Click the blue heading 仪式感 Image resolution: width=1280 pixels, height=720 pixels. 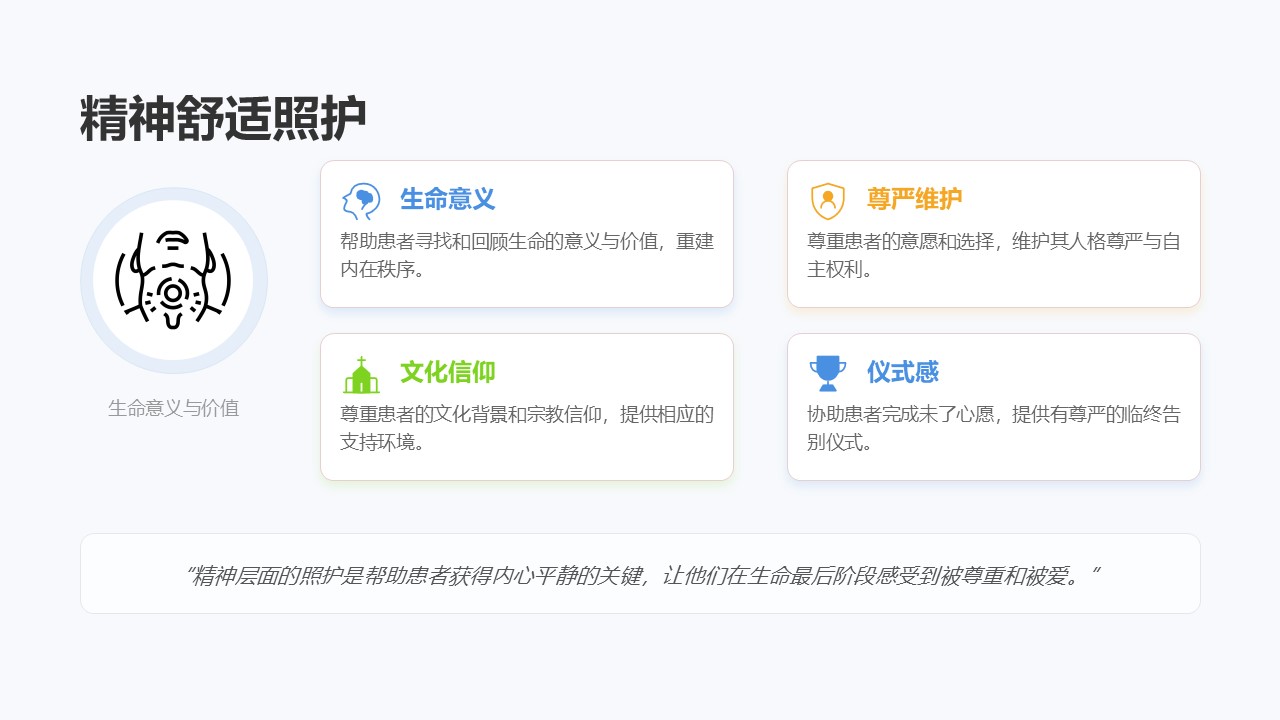(902, 372)
